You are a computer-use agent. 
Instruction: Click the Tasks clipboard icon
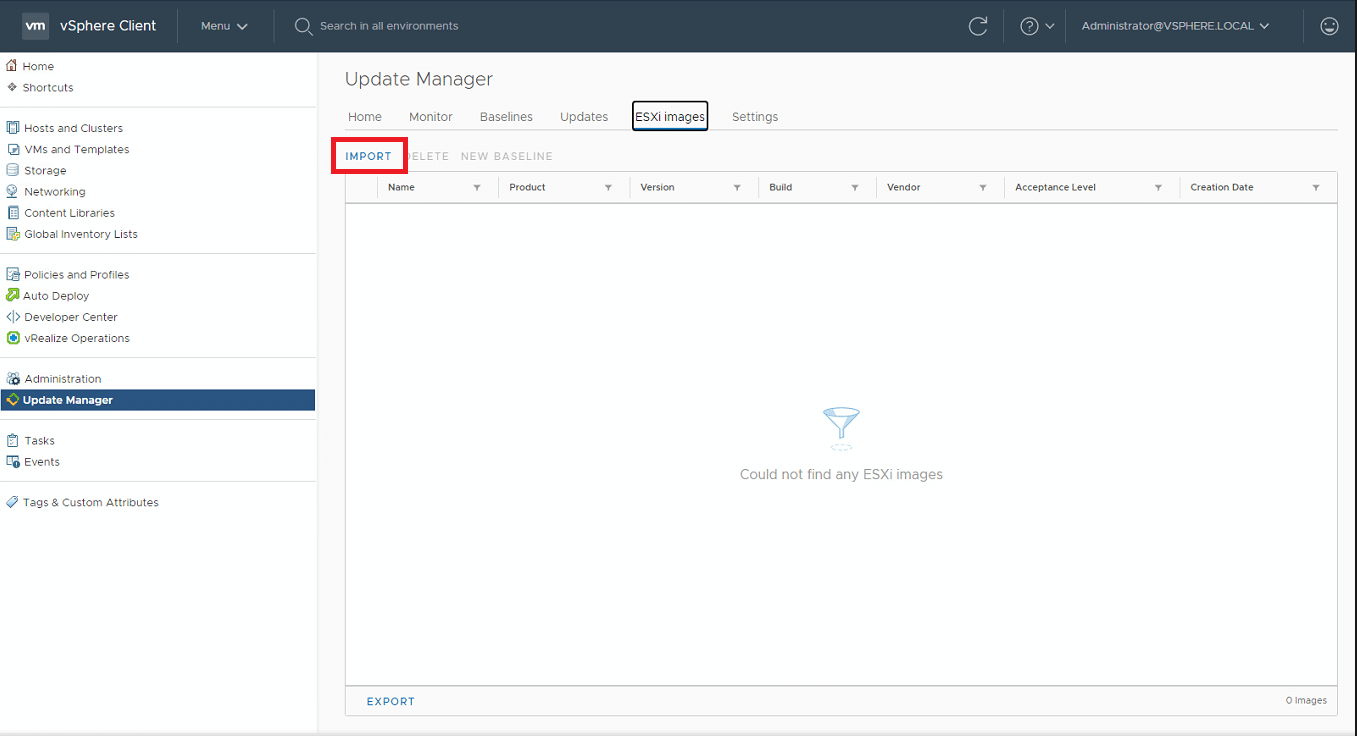(x=13, y=440)
